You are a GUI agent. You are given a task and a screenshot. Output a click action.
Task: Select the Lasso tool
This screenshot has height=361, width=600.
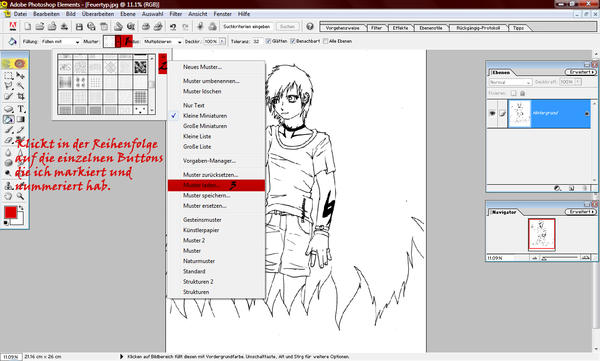[8, 86]
